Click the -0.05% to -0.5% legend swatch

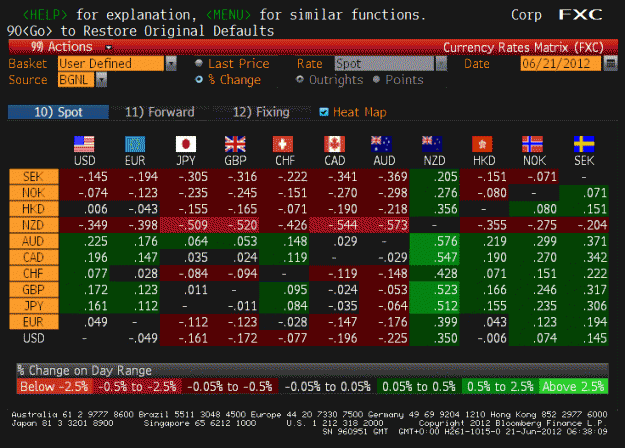230,386
